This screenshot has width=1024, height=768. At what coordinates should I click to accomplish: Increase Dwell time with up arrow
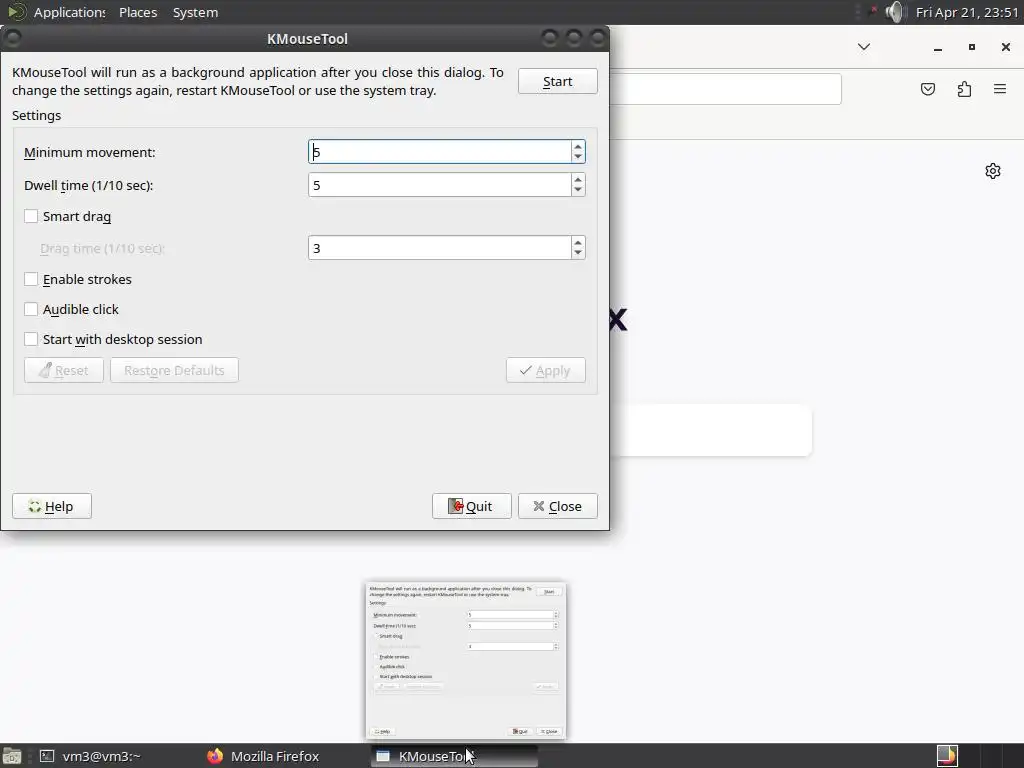click(x=577, y=180)
